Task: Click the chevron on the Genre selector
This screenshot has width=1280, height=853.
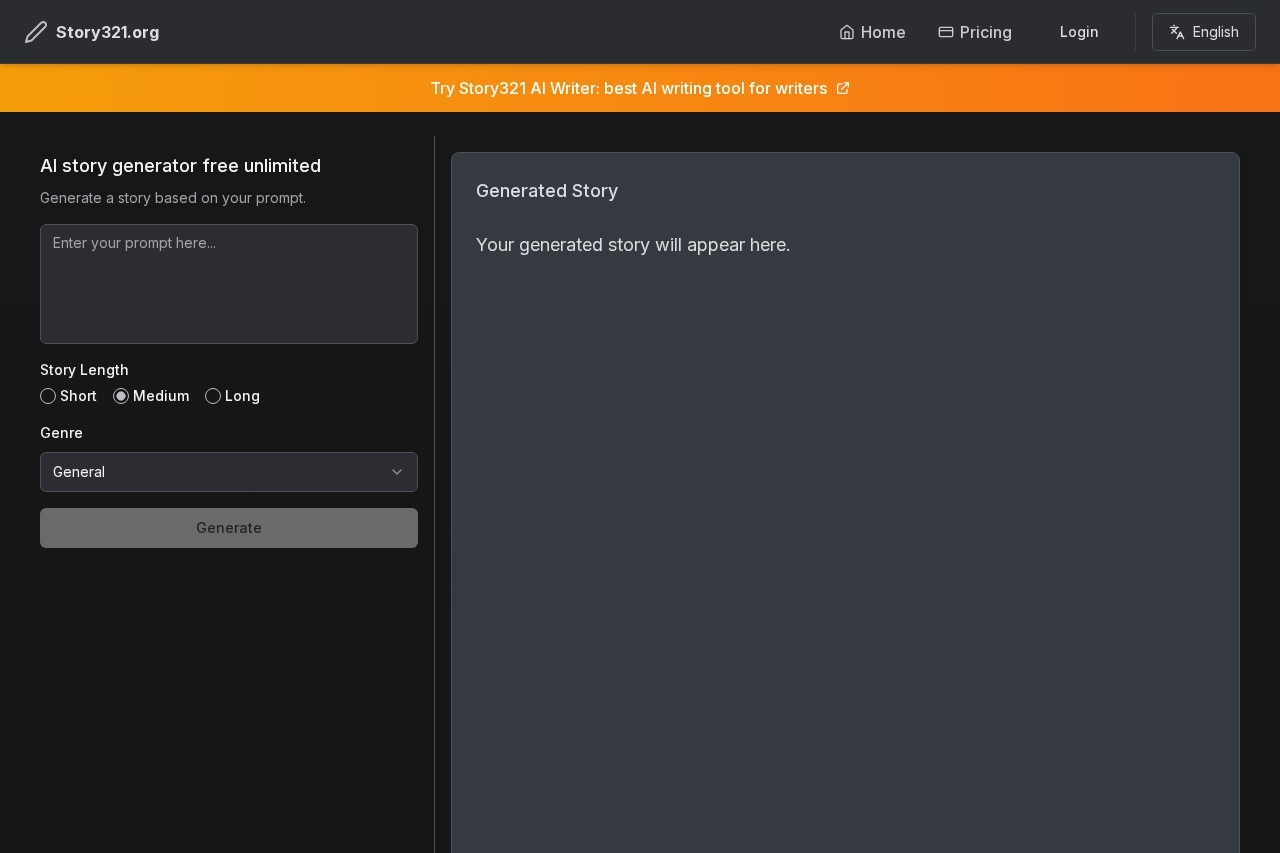Action: coord(397,472)
